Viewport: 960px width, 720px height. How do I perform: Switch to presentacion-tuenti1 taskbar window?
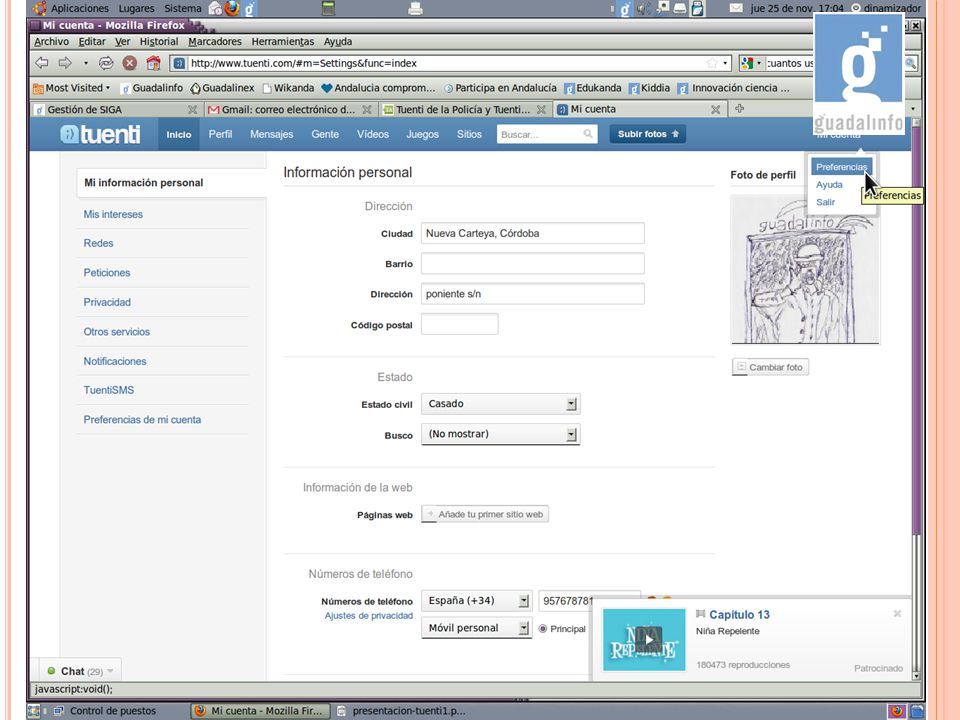click(x=402, y=711)
